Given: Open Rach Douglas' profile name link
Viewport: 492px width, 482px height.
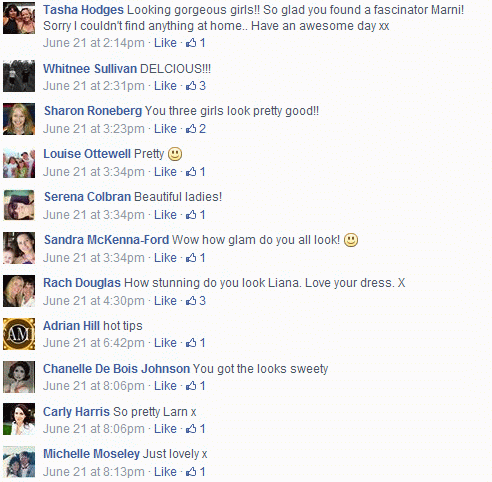Looking at the screenshot, I should (82, 283).
